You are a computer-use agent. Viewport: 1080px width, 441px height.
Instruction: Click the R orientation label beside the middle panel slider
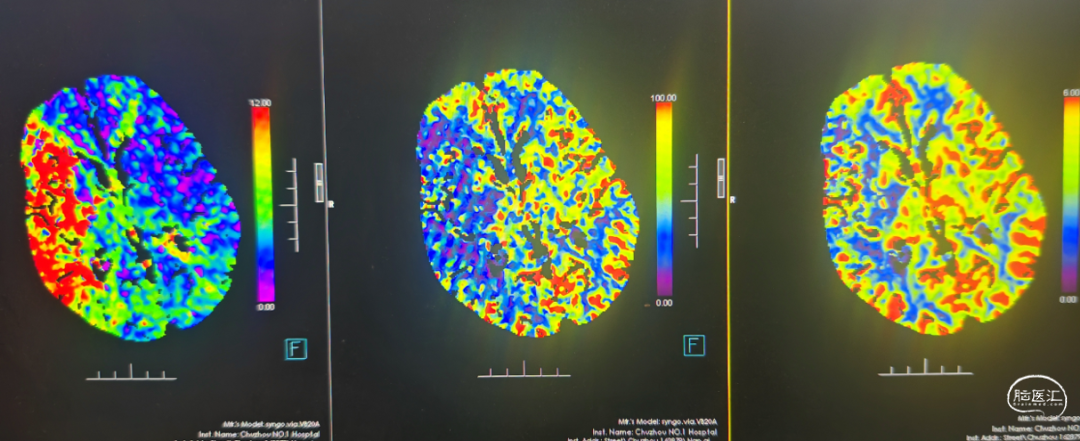pos(732,199)
